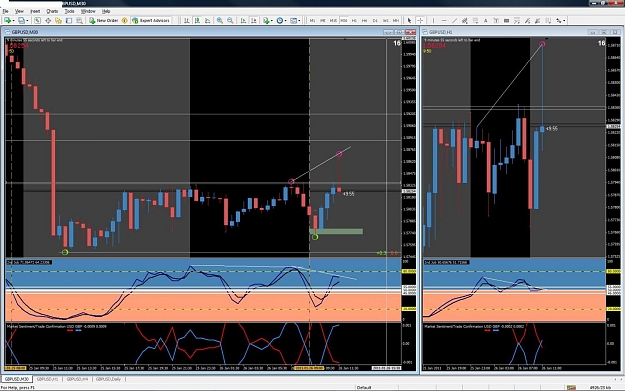
Task: Toggle the Expert Advisors button
Action: (151, 20)
